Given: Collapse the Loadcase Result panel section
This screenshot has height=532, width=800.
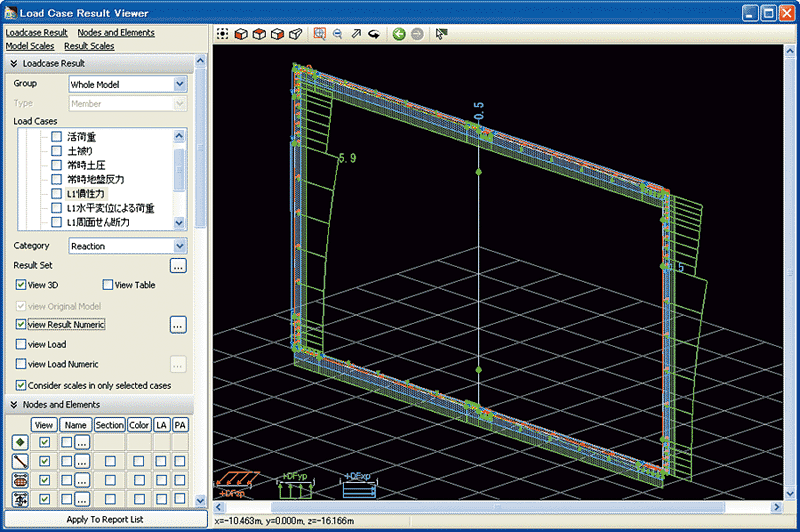Looking at the screenshot, I should pos(14,63).
